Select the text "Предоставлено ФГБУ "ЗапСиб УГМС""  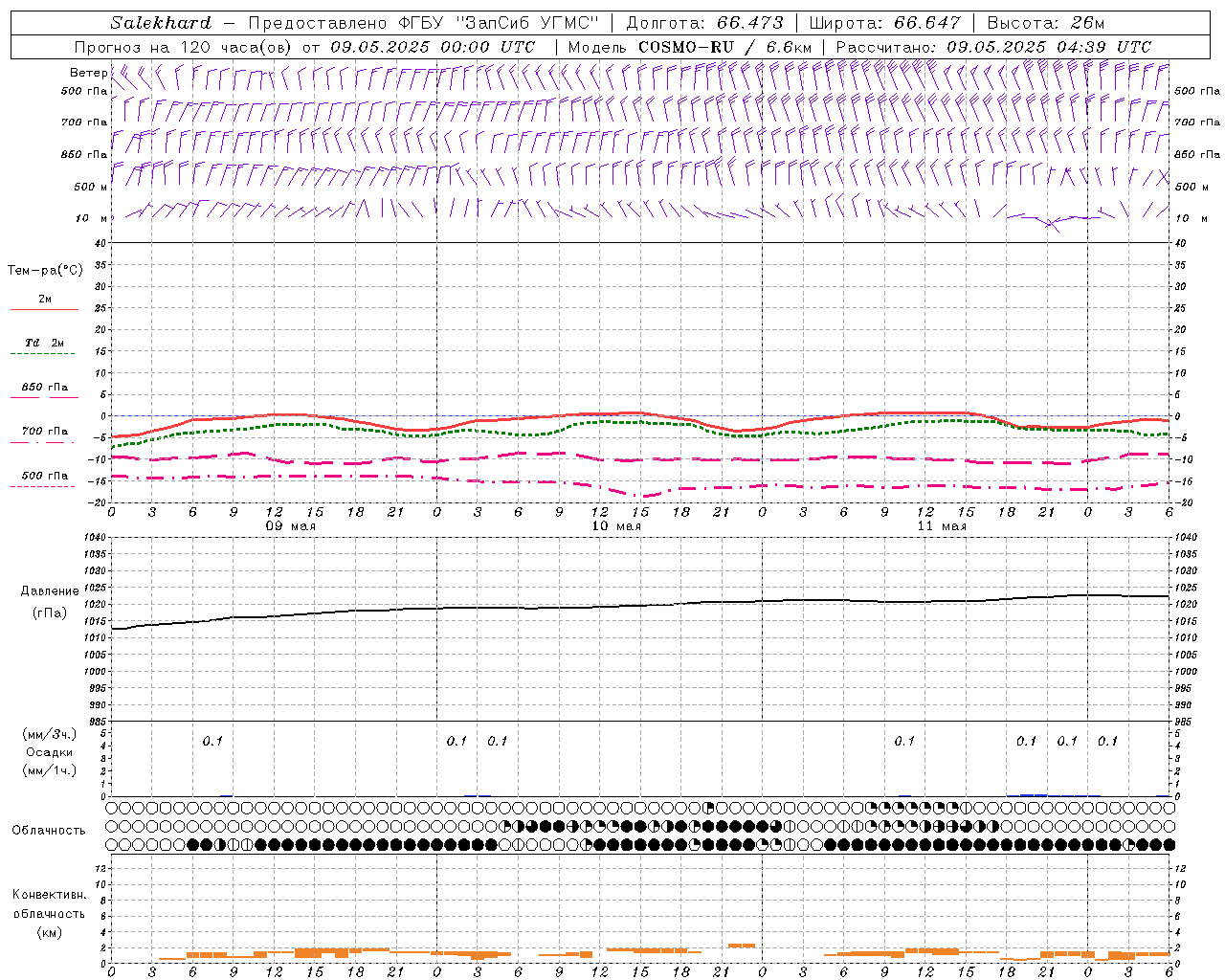click(423, 23)
